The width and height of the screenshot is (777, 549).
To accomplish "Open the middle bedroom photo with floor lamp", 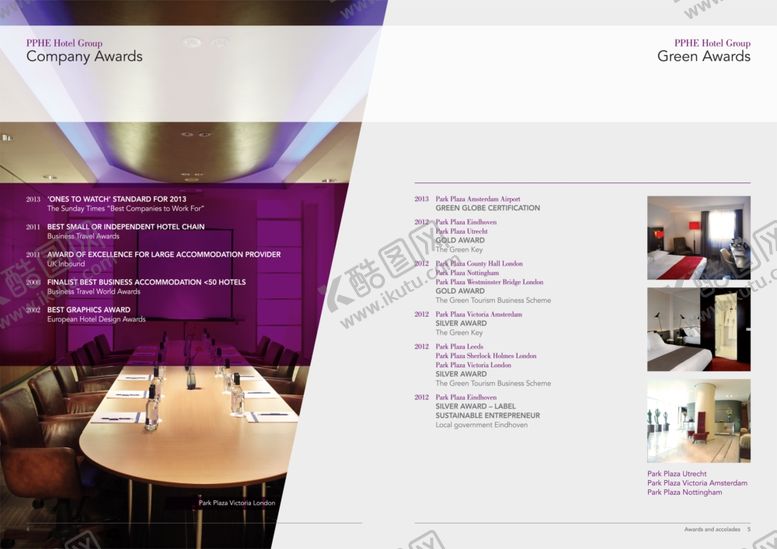I will (698, 329).
